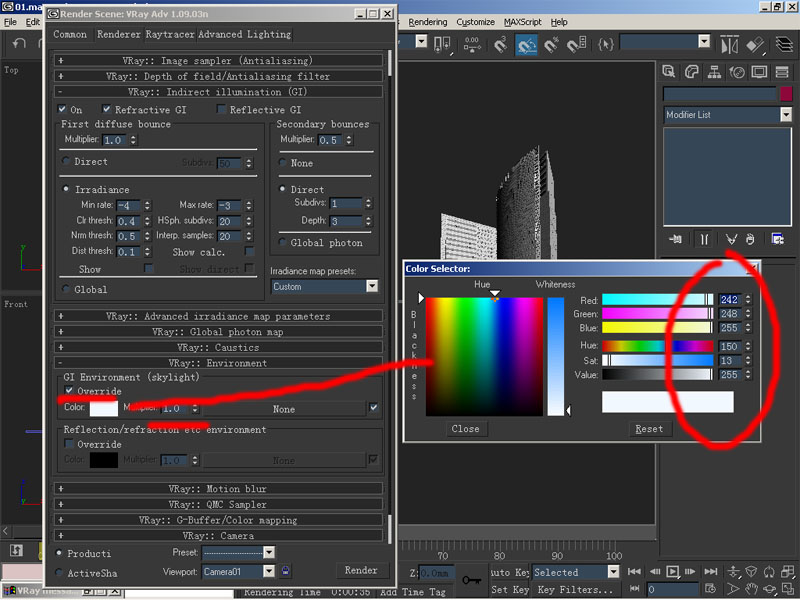Toggle the highlighted Angle Snap tool
The width and height of the screenshot is (800, 600).
[526, 45]
